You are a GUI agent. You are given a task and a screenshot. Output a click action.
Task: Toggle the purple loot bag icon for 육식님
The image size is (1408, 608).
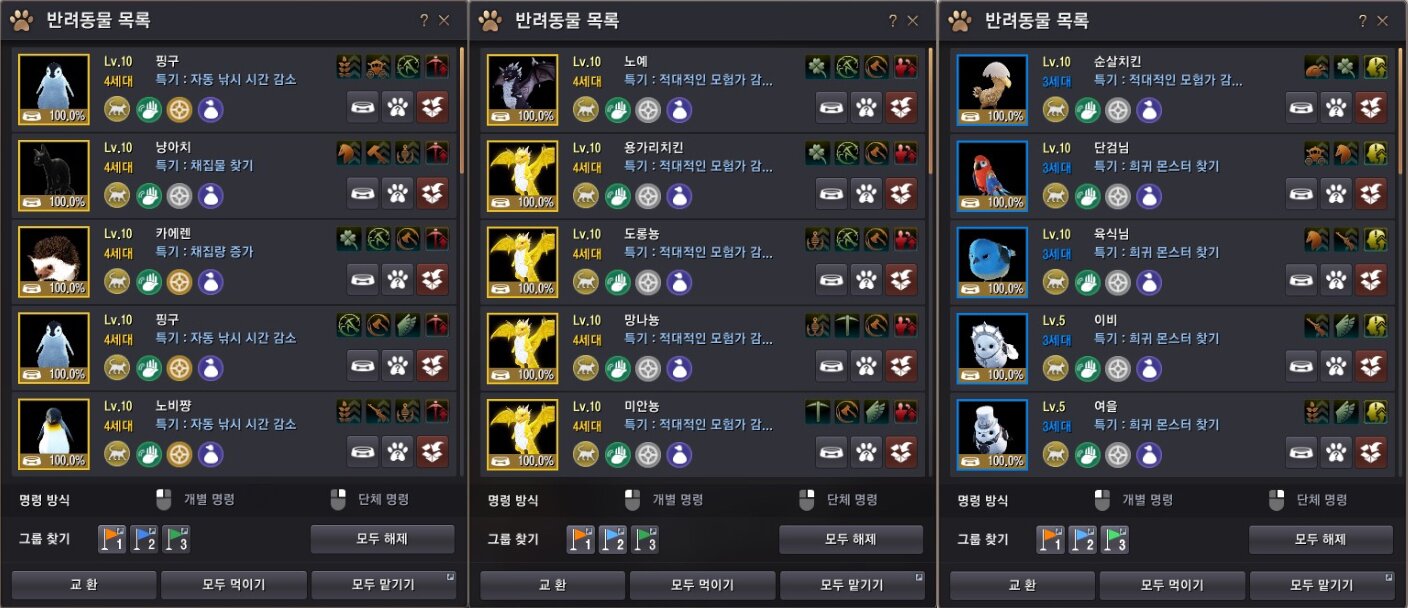point(1149,282)
